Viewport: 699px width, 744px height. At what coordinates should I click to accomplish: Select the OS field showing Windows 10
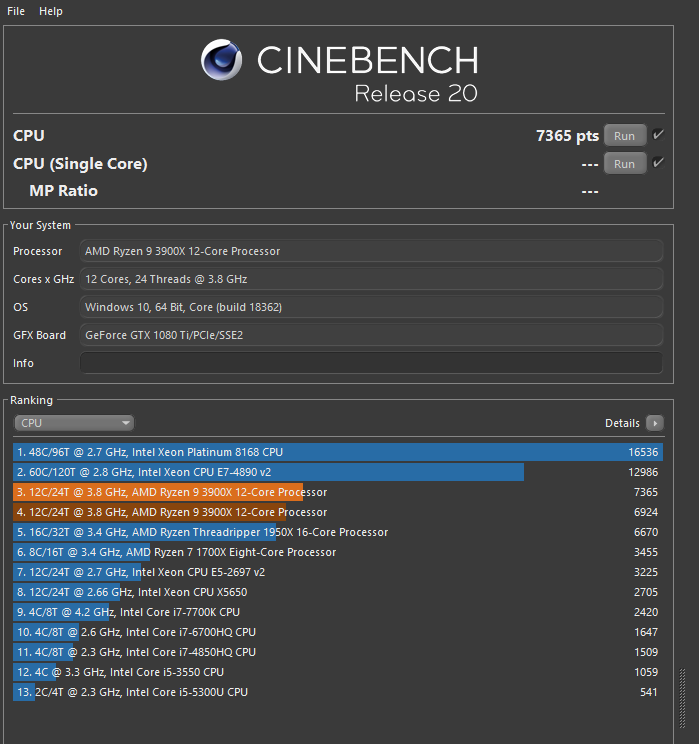coord(371,307)
